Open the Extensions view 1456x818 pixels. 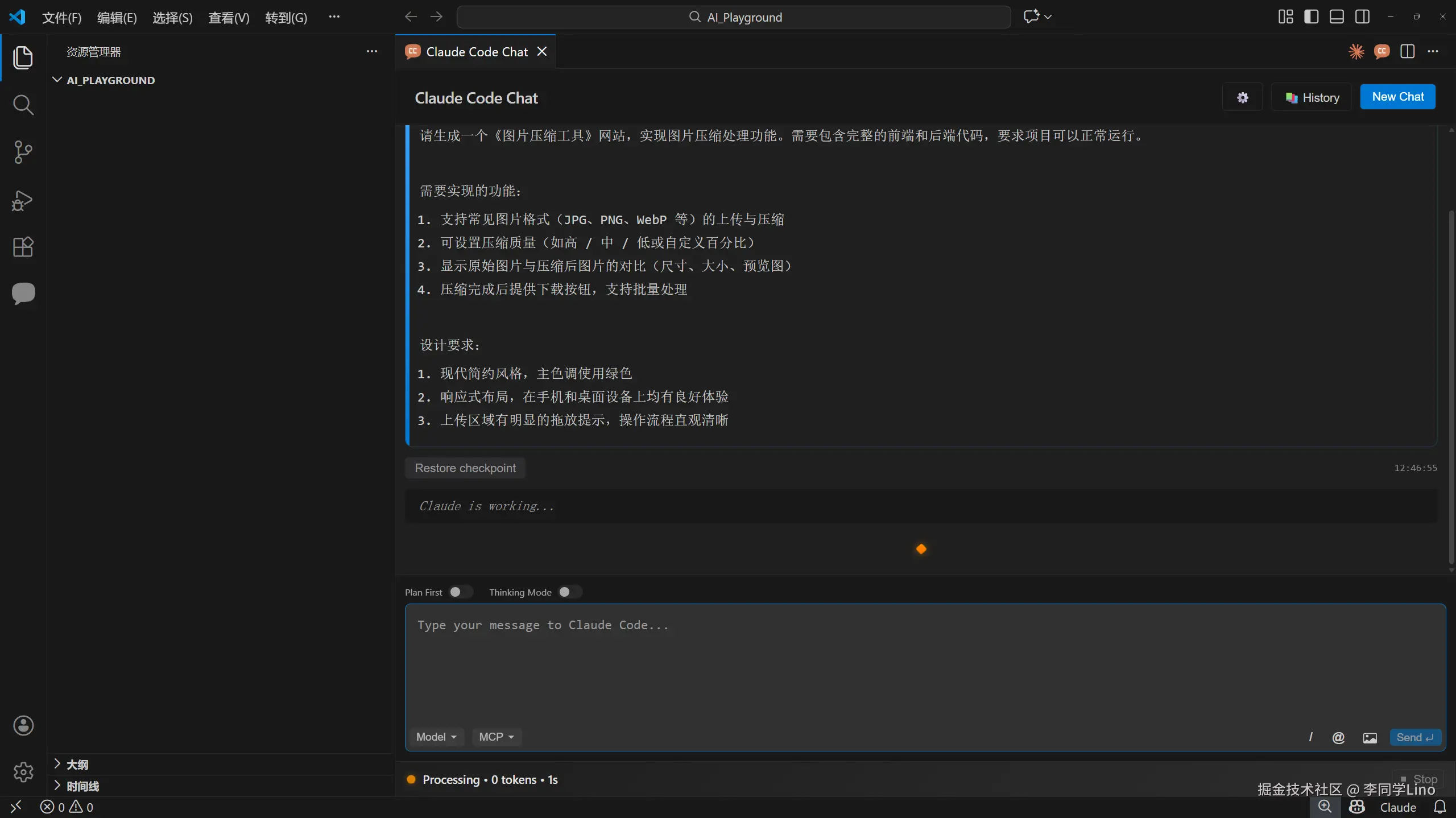tap(23, 247)
